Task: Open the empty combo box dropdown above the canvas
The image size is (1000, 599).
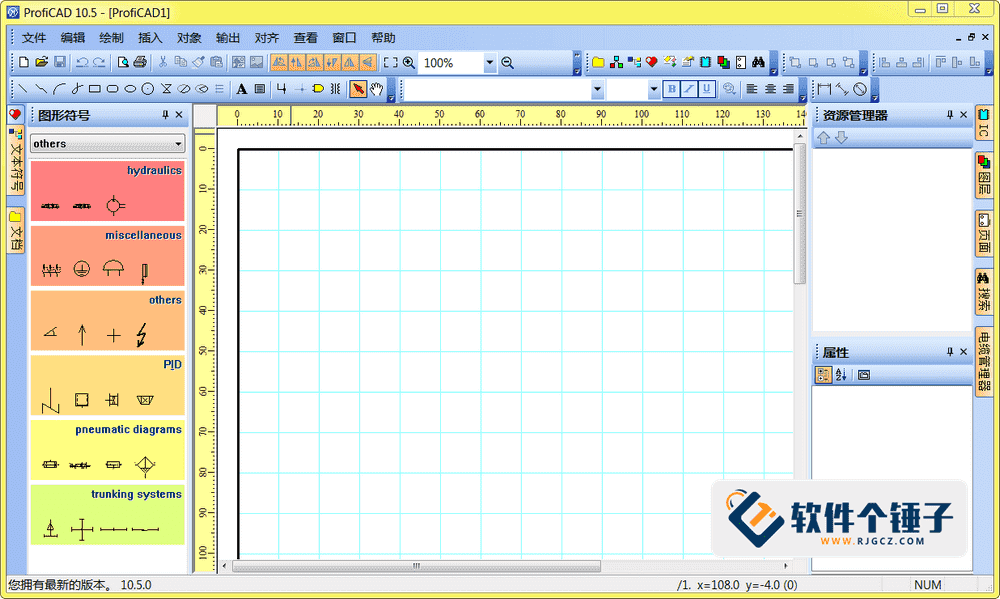Action: point(596,89)
